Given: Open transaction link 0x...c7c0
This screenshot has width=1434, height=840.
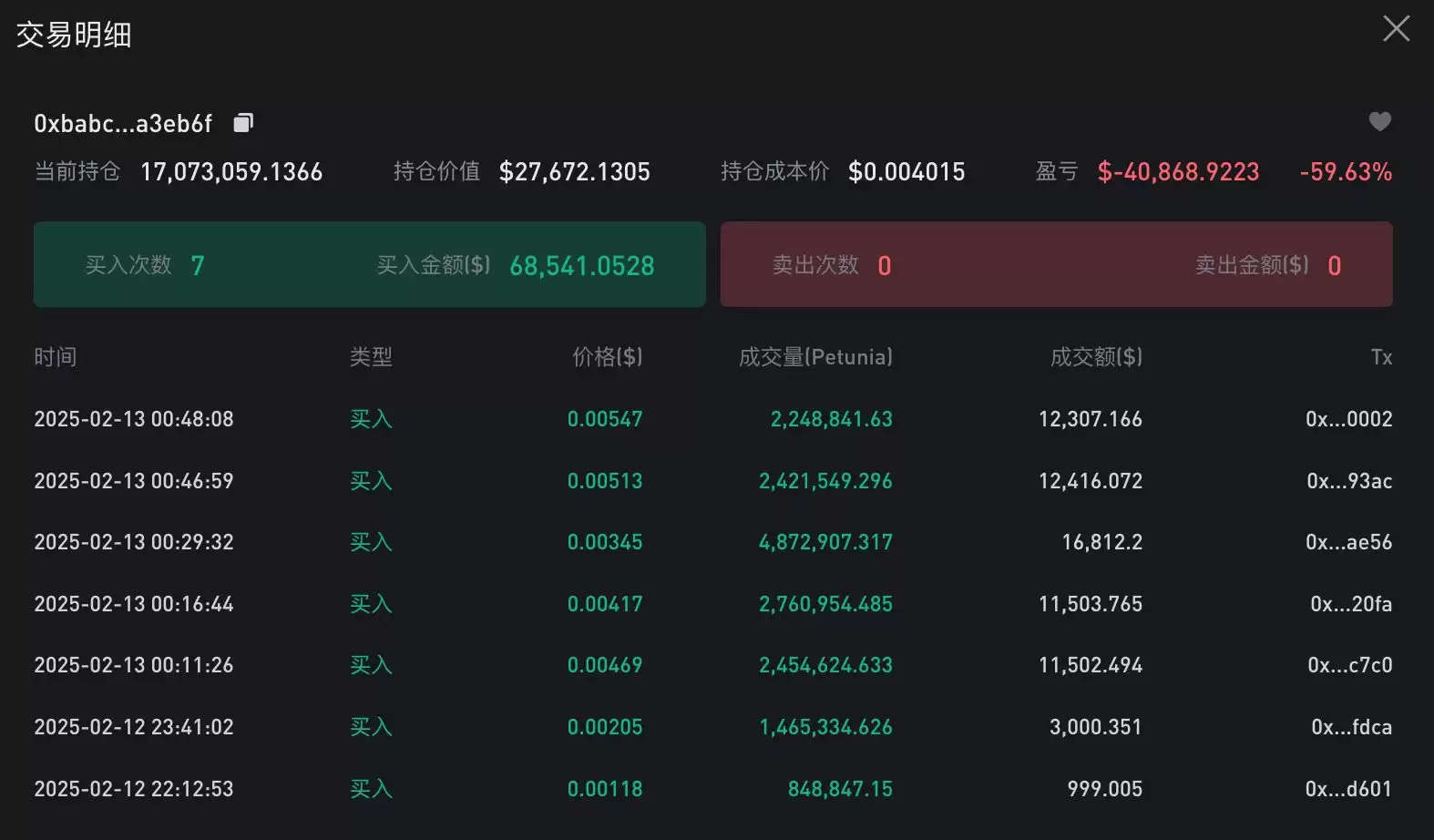Looking at the screenshot, I should tap(1349, 665).
